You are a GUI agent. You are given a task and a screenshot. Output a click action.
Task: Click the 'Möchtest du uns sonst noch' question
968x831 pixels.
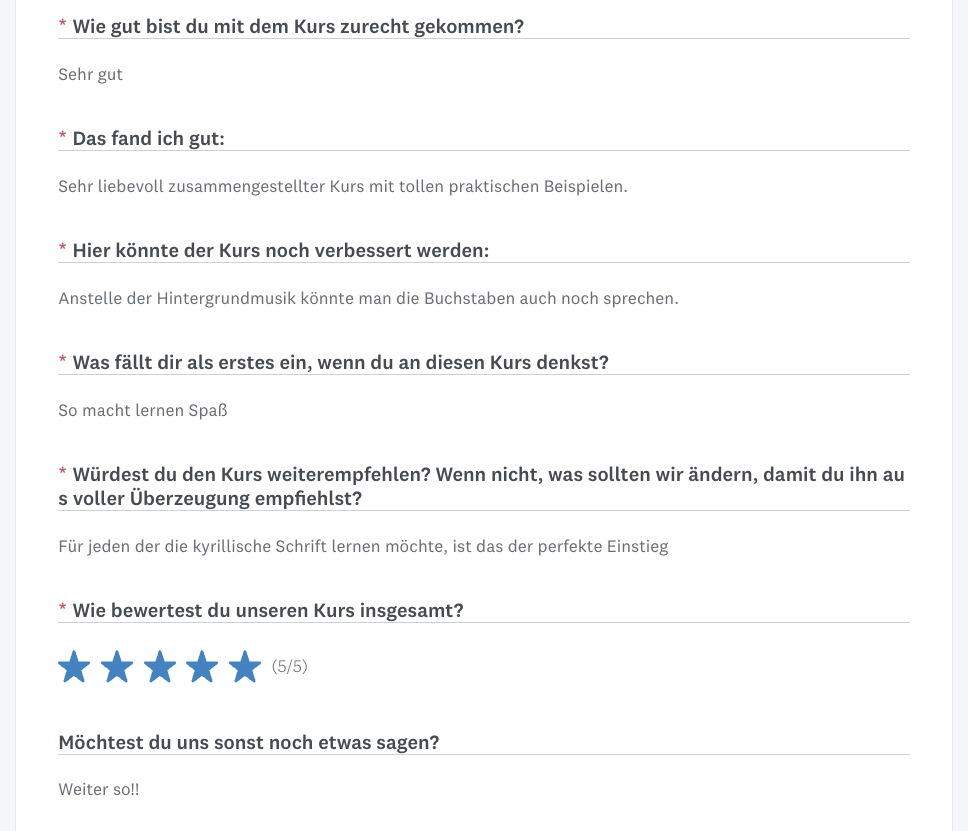click(x=249, y=742)
